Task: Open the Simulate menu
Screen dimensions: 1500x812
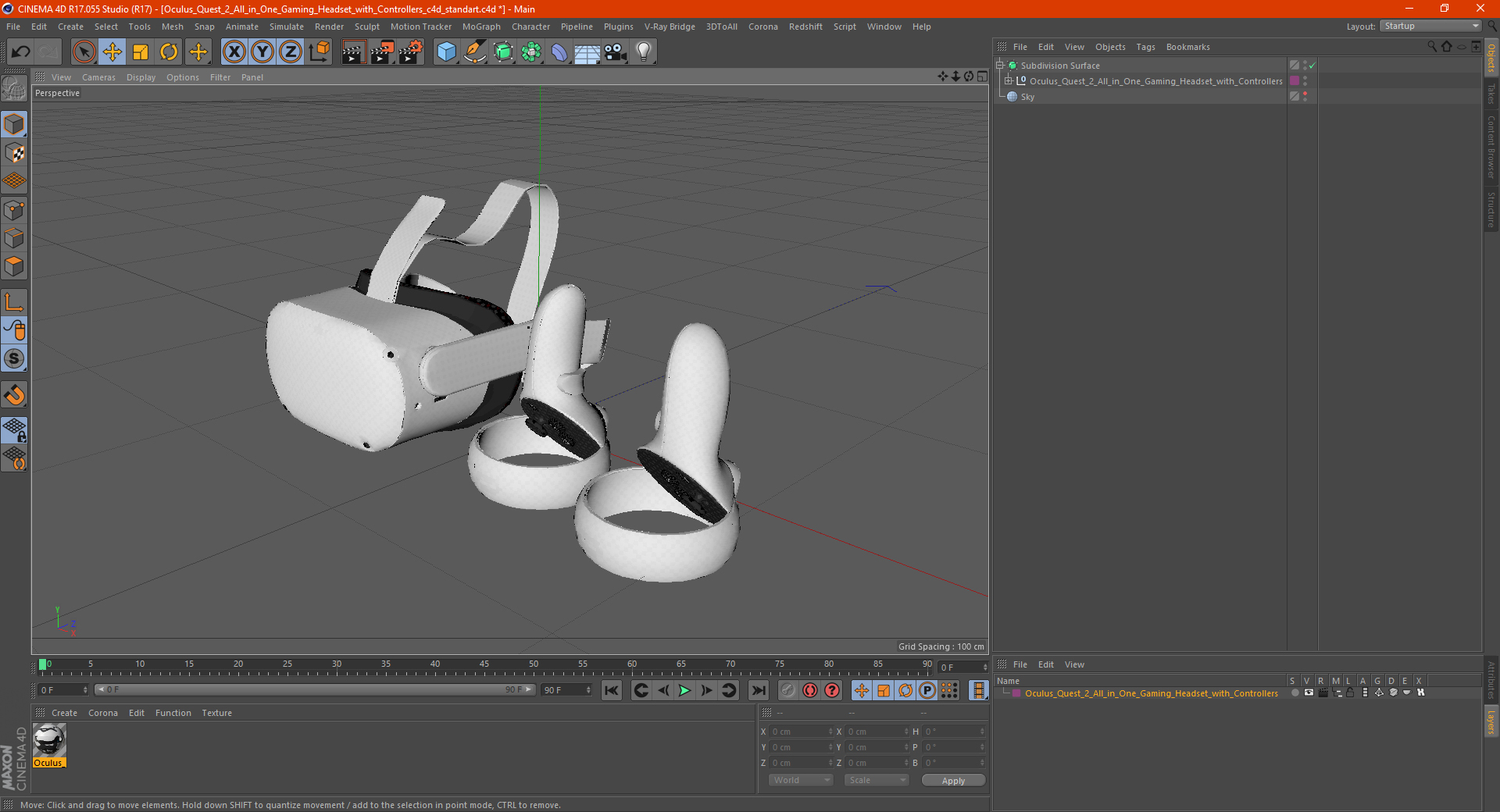Action: click(287, 27)
